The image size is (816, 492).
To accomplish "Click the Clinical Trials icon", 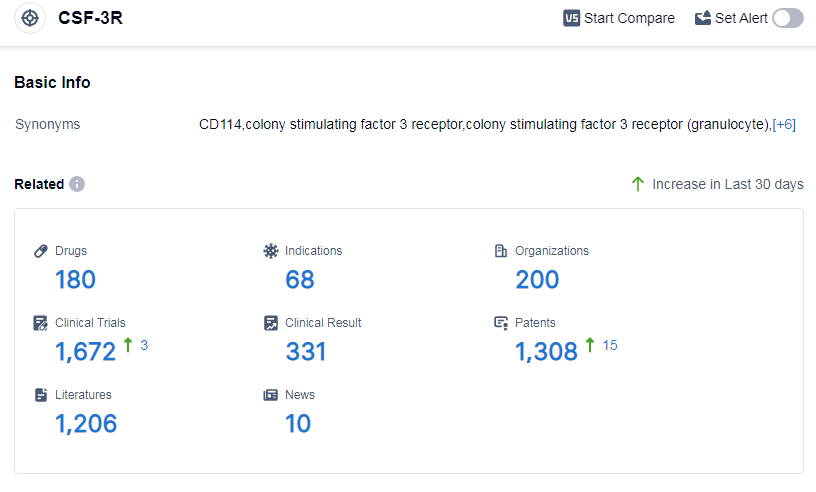I will click(41, 323).
